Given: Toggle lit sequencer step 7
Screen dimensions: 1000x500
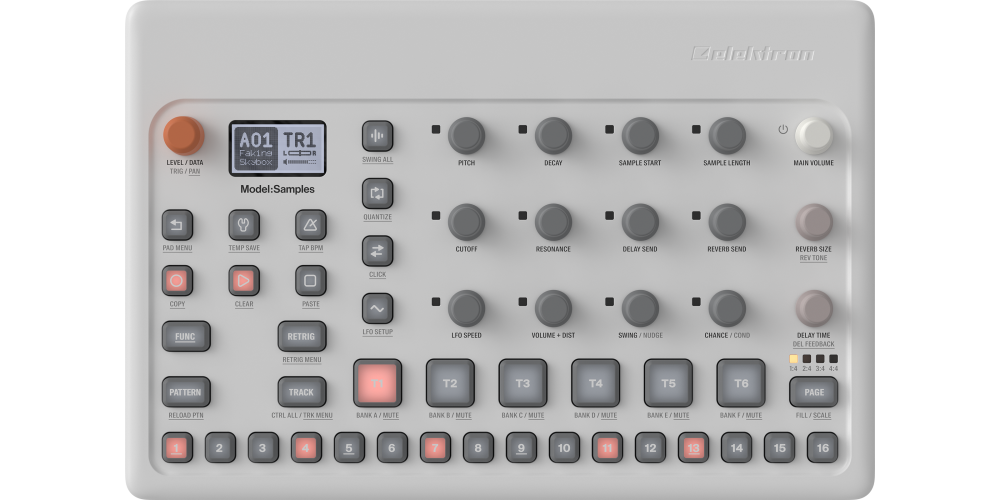Looking at the screenshot, I should (435, 448).
